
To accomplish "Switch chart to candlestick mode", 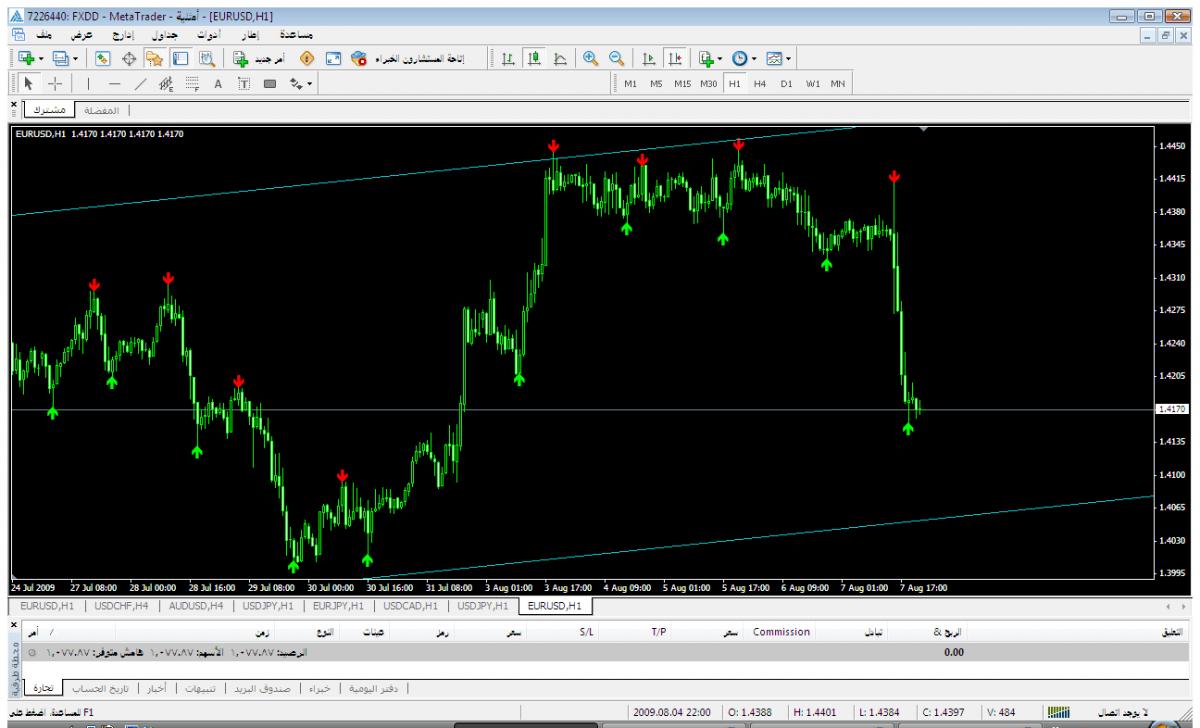I will click(x=535, y=58).
